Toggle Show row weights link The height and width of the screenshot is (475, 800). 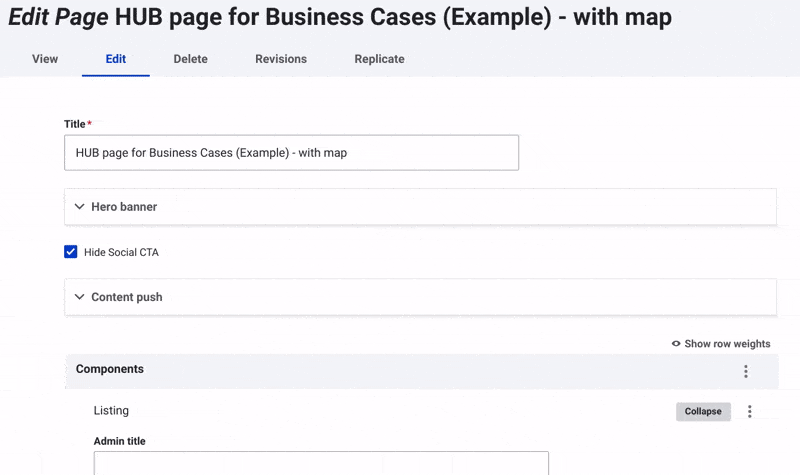(x=727, y=344)
